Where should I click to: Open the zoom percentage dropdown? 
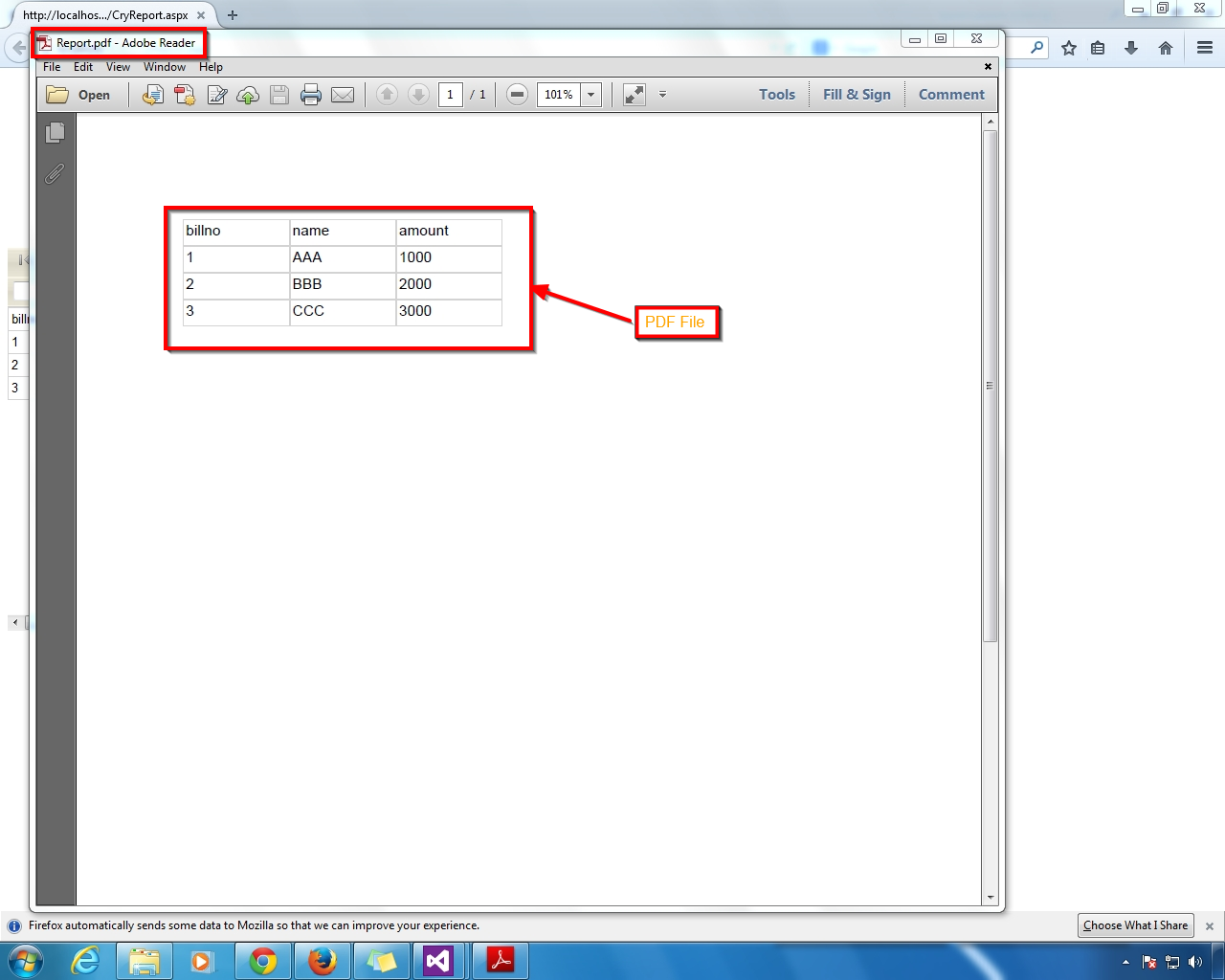pos(590,94)
